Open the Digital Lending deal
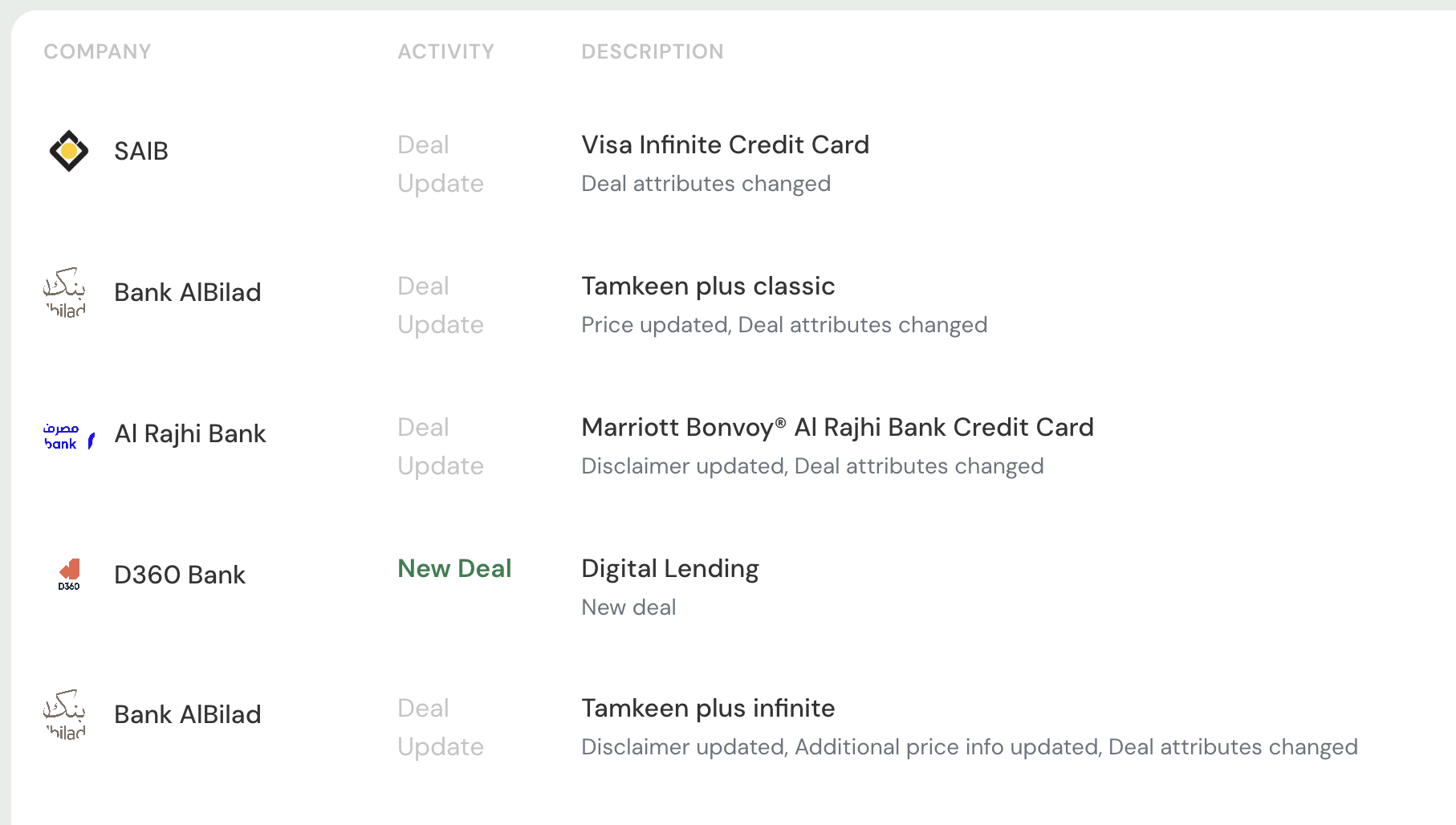1456x825 pixels. (670, 568)
